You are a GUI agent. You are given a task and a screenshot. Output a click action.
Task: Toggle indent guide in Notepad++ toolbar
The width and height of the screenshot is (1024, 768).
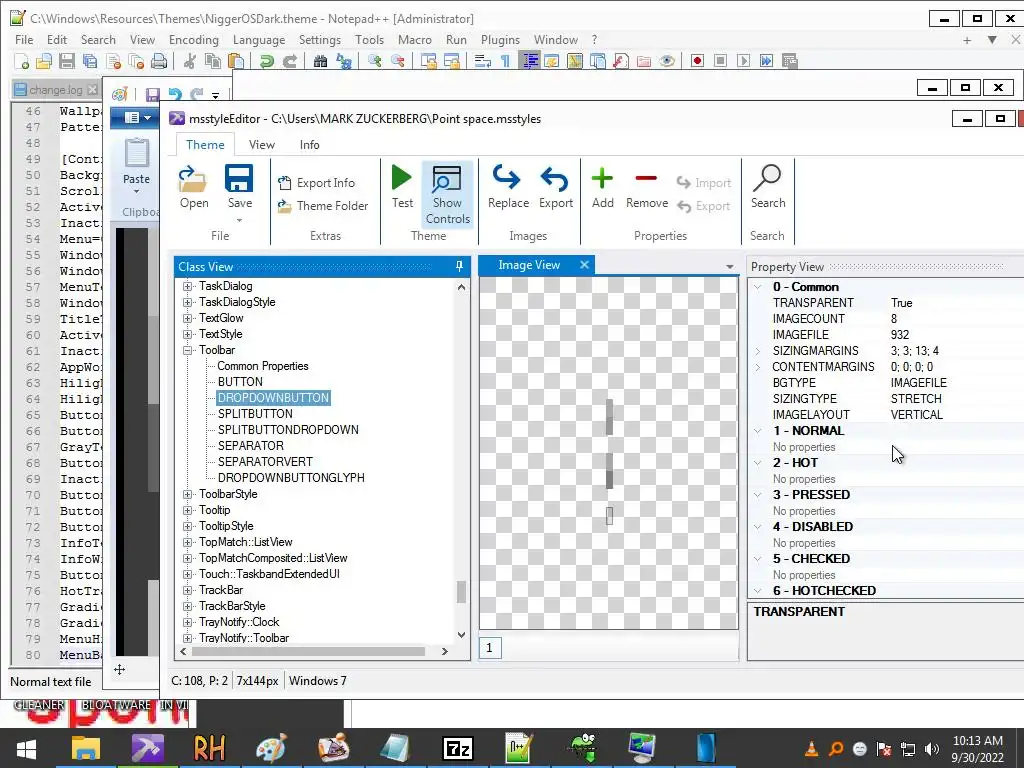[529, 61]
